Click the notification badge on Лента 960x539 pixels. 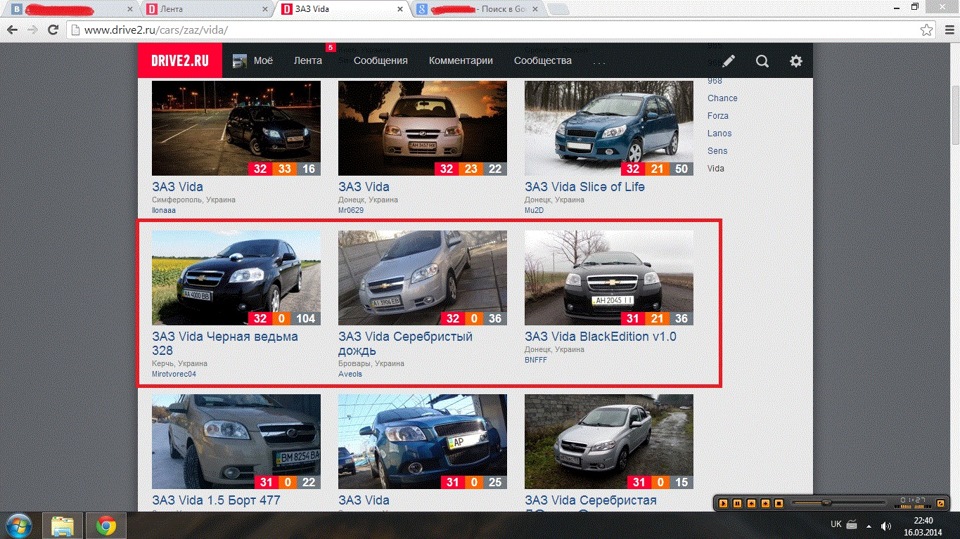(331, 47)
